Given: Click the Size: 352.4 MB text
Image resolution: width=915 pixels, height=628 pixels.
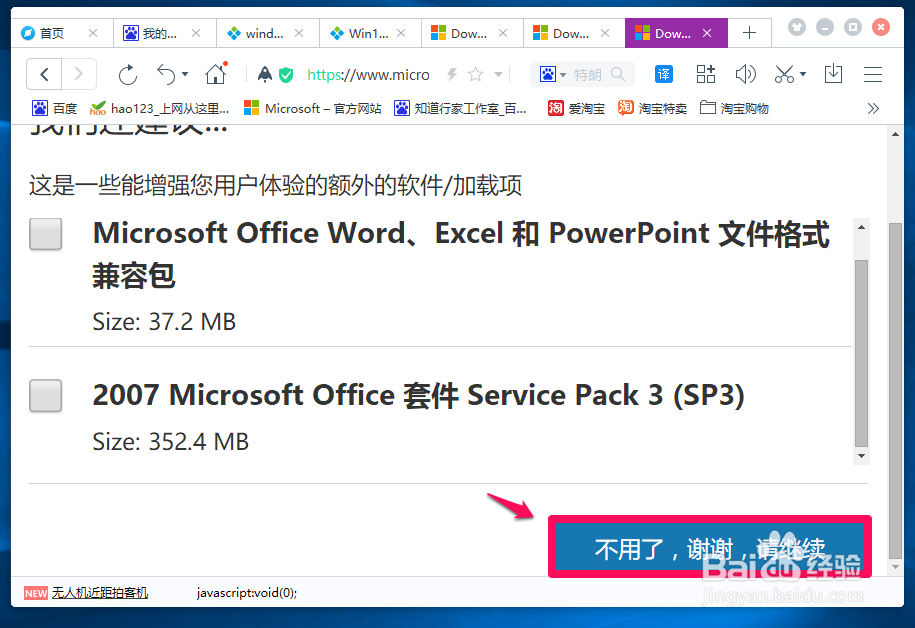Looking at the screenshot, I should click(x=170, y=442).
